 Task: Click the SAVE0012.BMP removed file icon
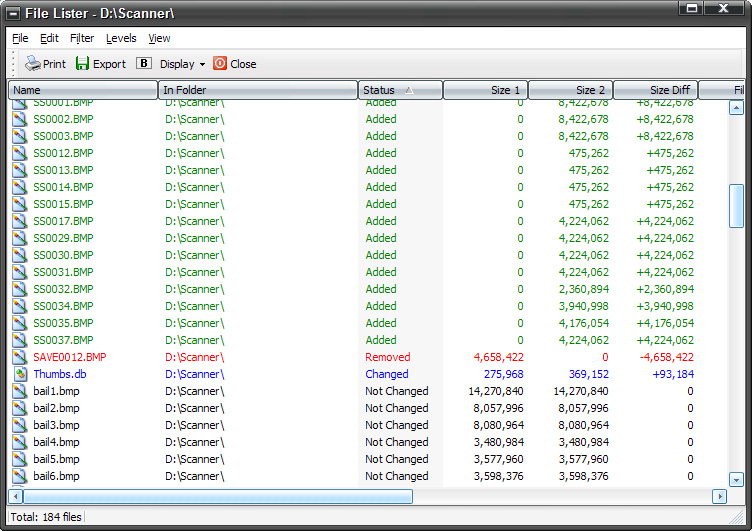[20, 357]
